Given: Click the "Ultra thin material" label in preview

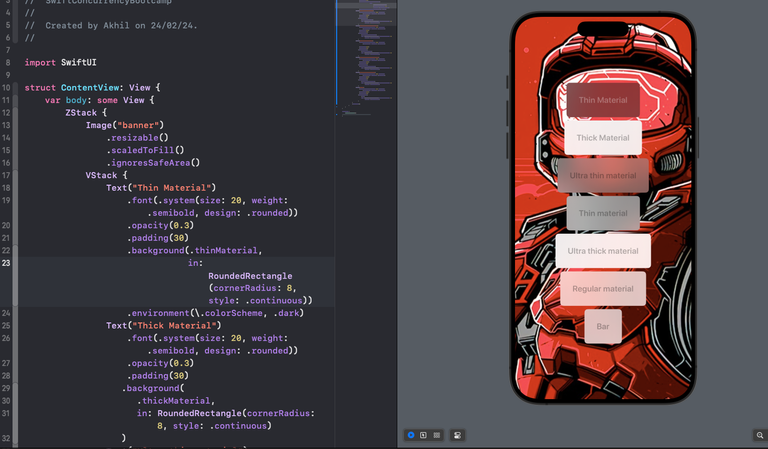Looking at the screenshot, I should point(603,175).
